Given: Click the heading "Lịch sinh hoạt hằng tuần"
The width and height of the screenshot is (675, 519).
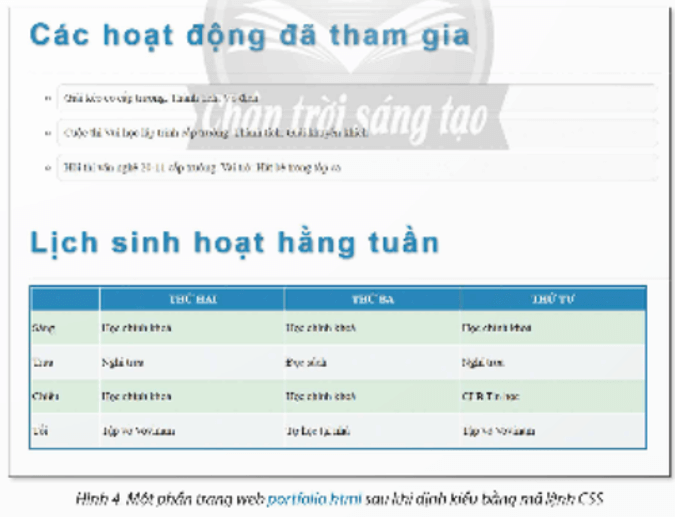Looking at the screenshot, I should 232,243.
